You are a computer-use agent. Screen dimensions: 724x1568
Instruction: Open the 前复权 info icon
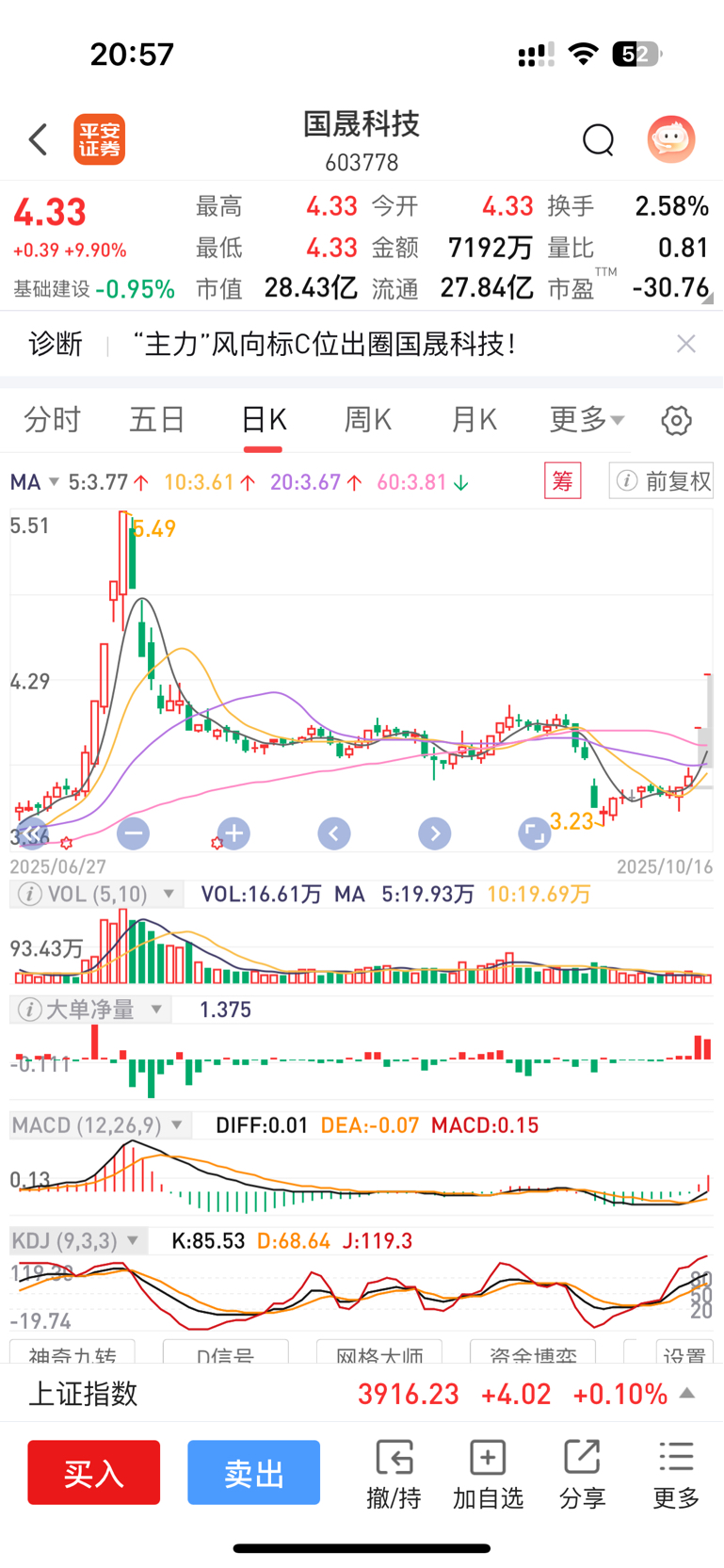pyautogui.click(x=627, y=481)
